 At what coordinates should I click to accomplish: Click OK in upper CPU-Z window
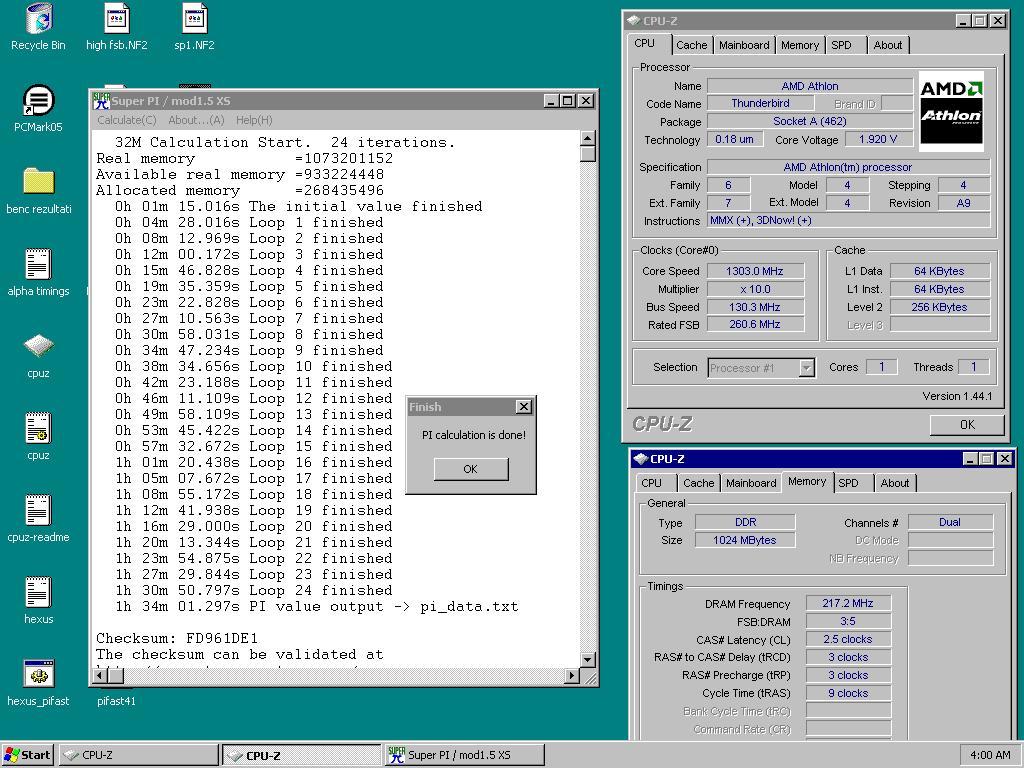967,424
